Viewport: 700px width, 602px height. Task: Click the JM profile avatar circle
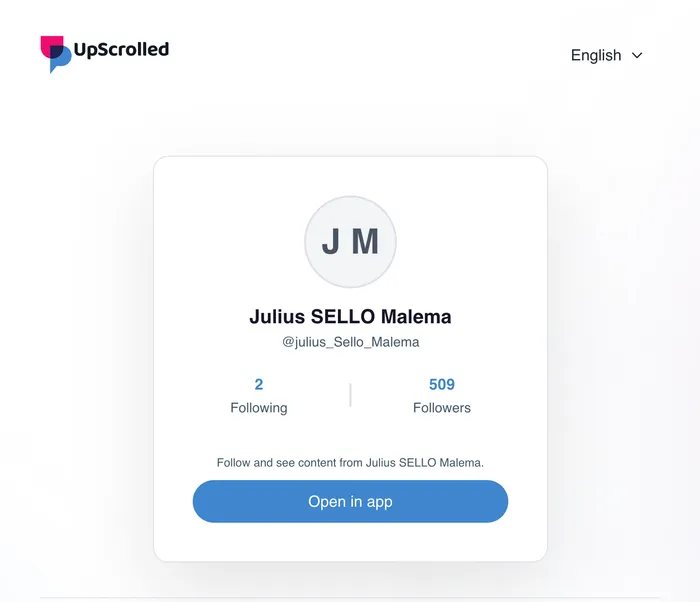[350, 242]
